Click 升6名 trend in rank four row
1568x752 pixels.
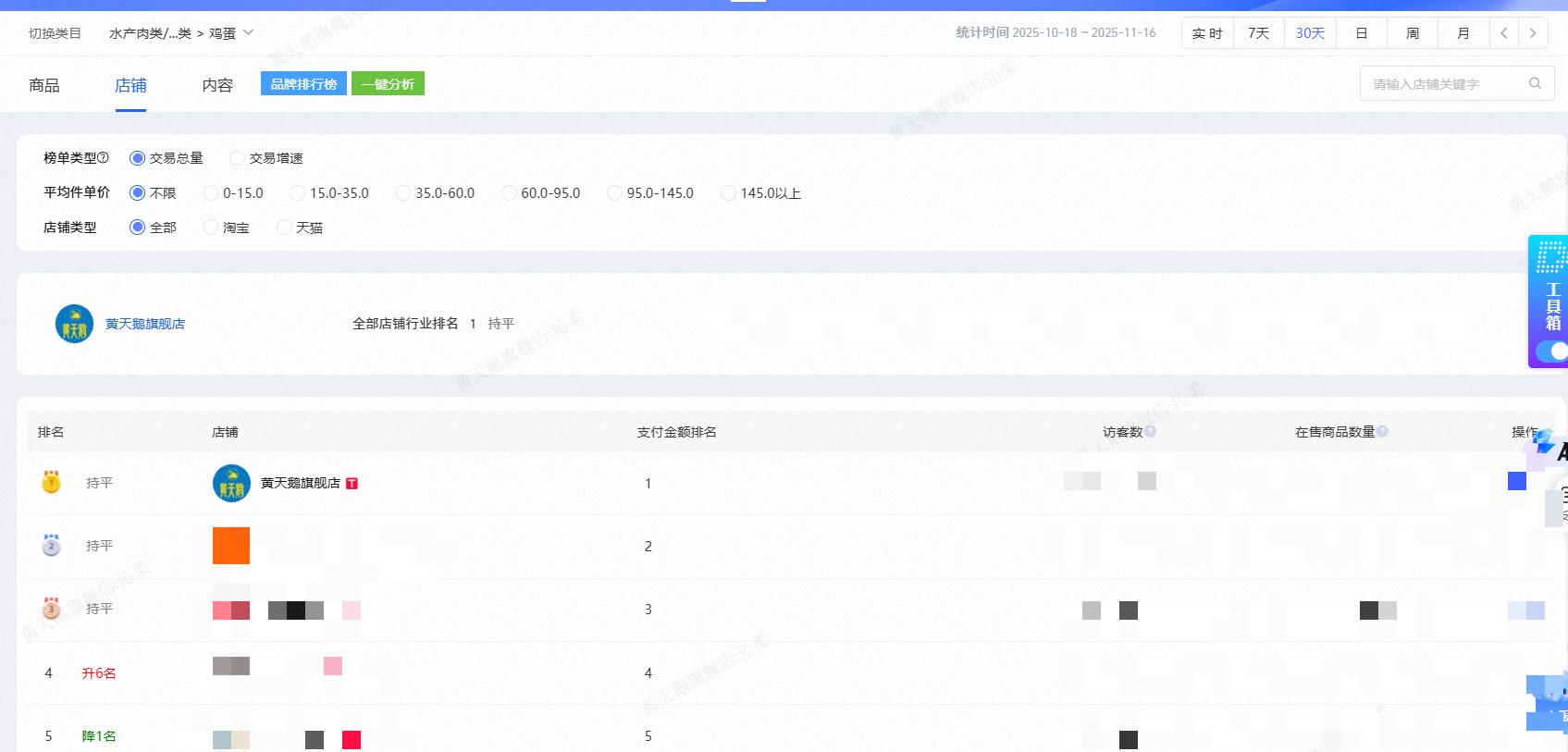99,673
